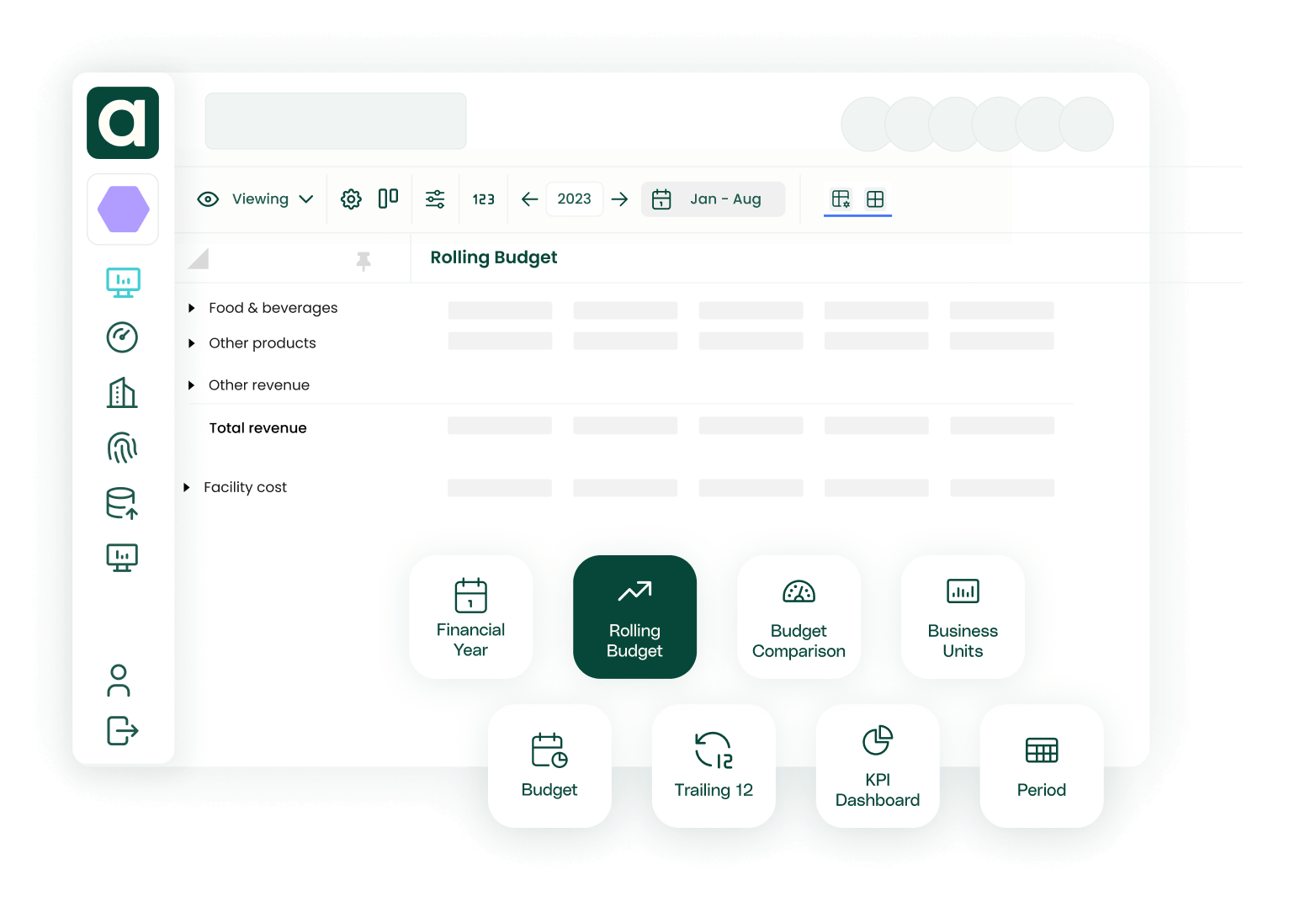The width and height of the screenshot is (1316, 901).
Task: Select the Budget Comparison tile
Action: click(x=799, y=617)
